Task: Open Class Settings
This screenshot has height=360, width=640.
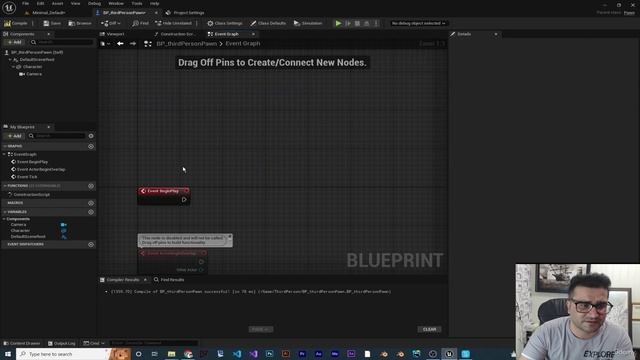Action: pyautogui.click(x=225, y=23)
